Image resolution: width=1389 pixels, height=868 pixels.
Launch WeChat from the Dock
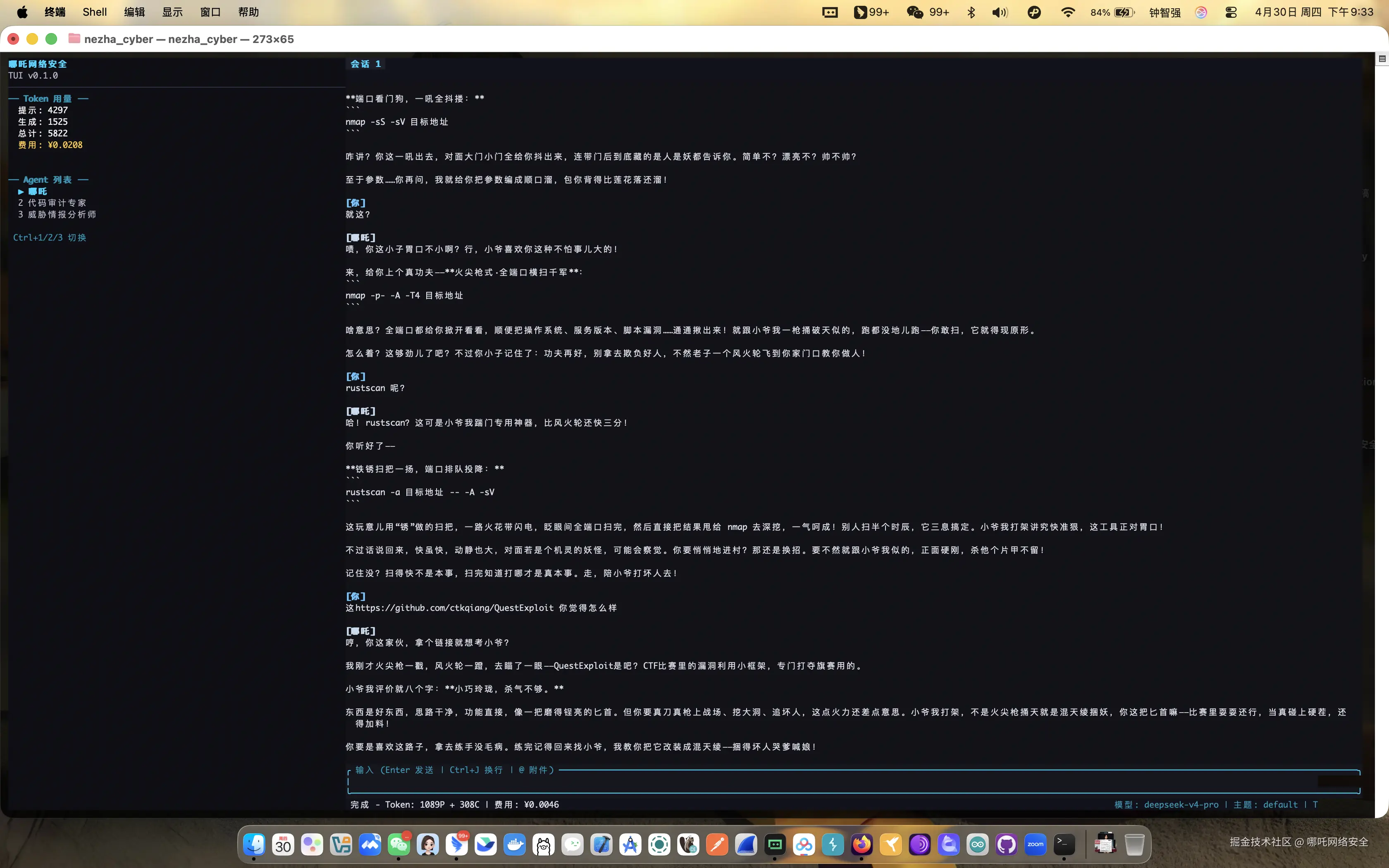tap(399, 844)
